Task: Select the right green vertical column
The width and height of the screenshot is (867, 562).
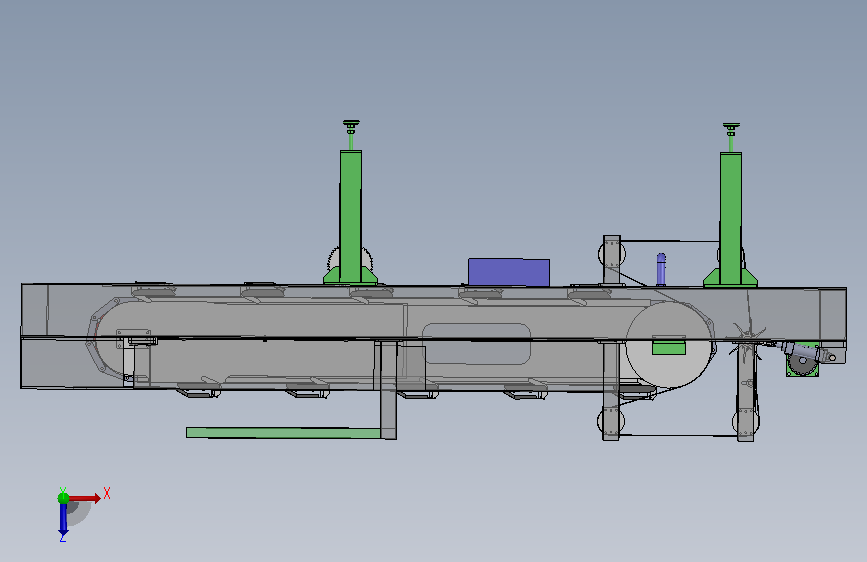Action: point(730,218)
